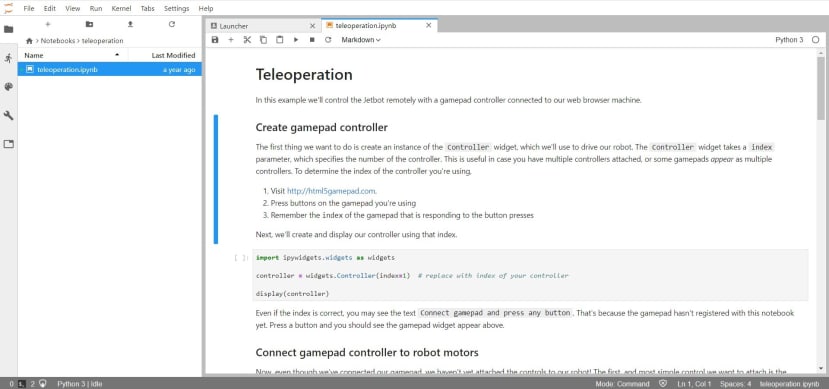
Task: Click the kernel status circle indicator
Action: click(815, 40)
